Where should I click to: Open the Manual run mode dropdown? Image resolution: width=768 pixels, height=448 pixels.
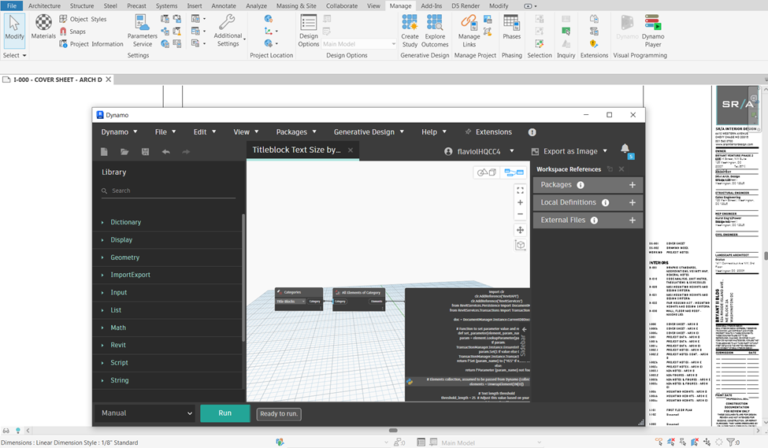pyautogui.click(x=145, y=413)
